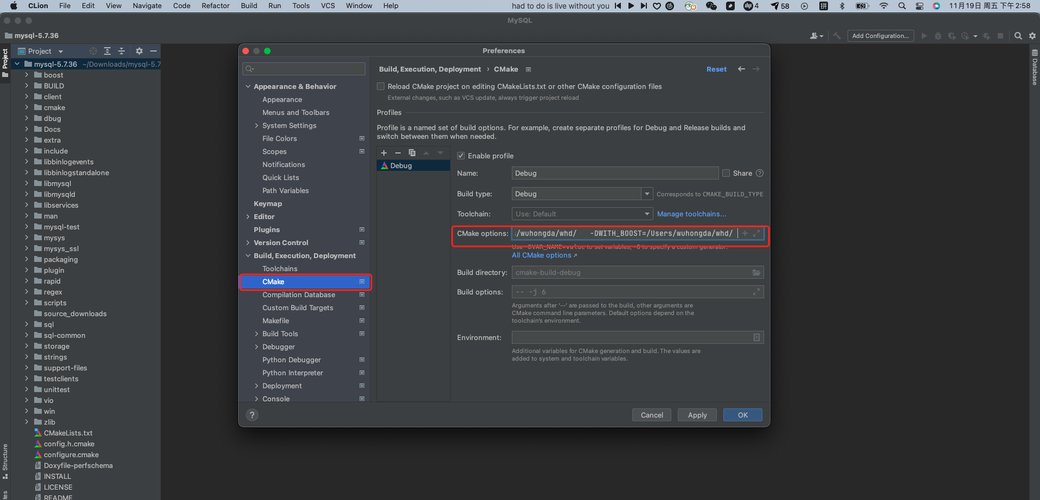Image resolution: width=1040 pixels, height=500 pixels.
Task: Click the Share help question mark icon
Action: point(759,173)
